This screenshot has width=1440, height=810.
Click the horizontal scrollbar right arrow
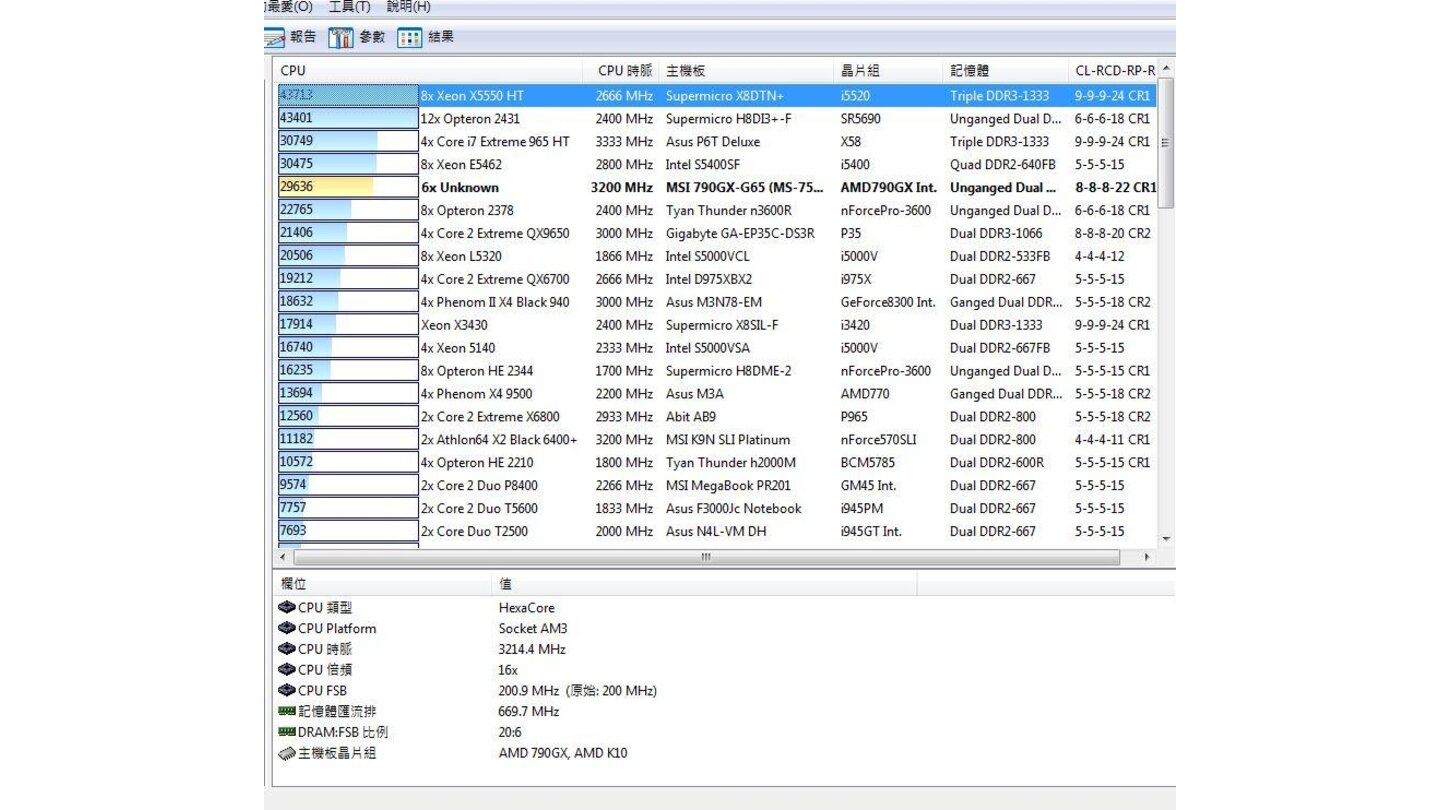tap(1148, 557)
